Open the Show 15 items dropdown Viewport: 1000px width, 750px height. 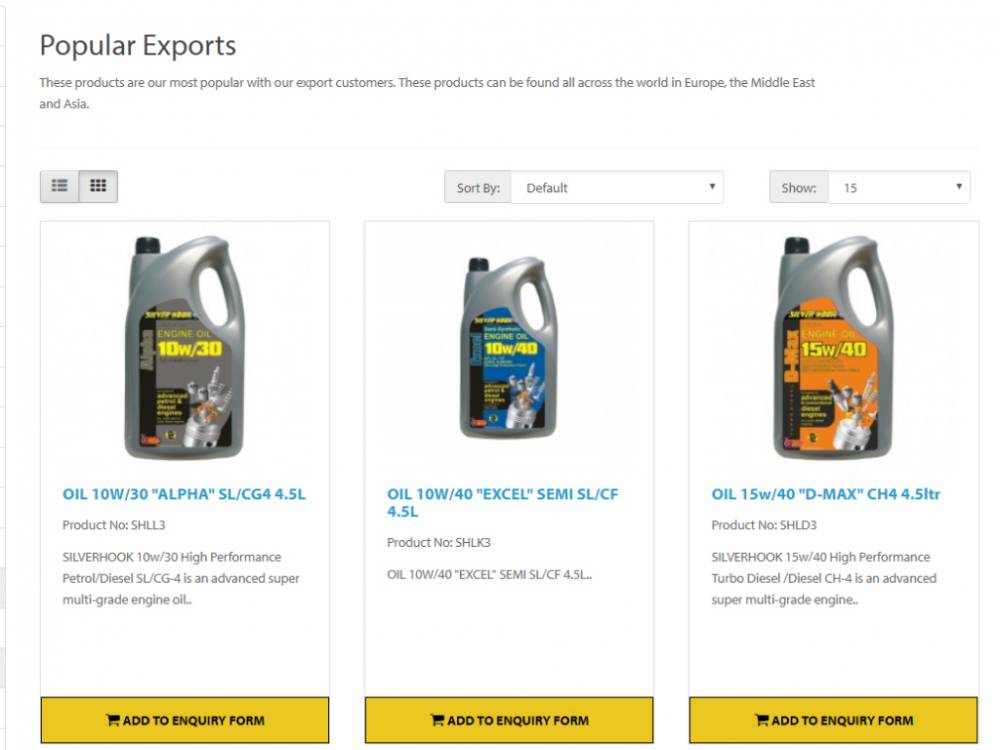point(899,188)
